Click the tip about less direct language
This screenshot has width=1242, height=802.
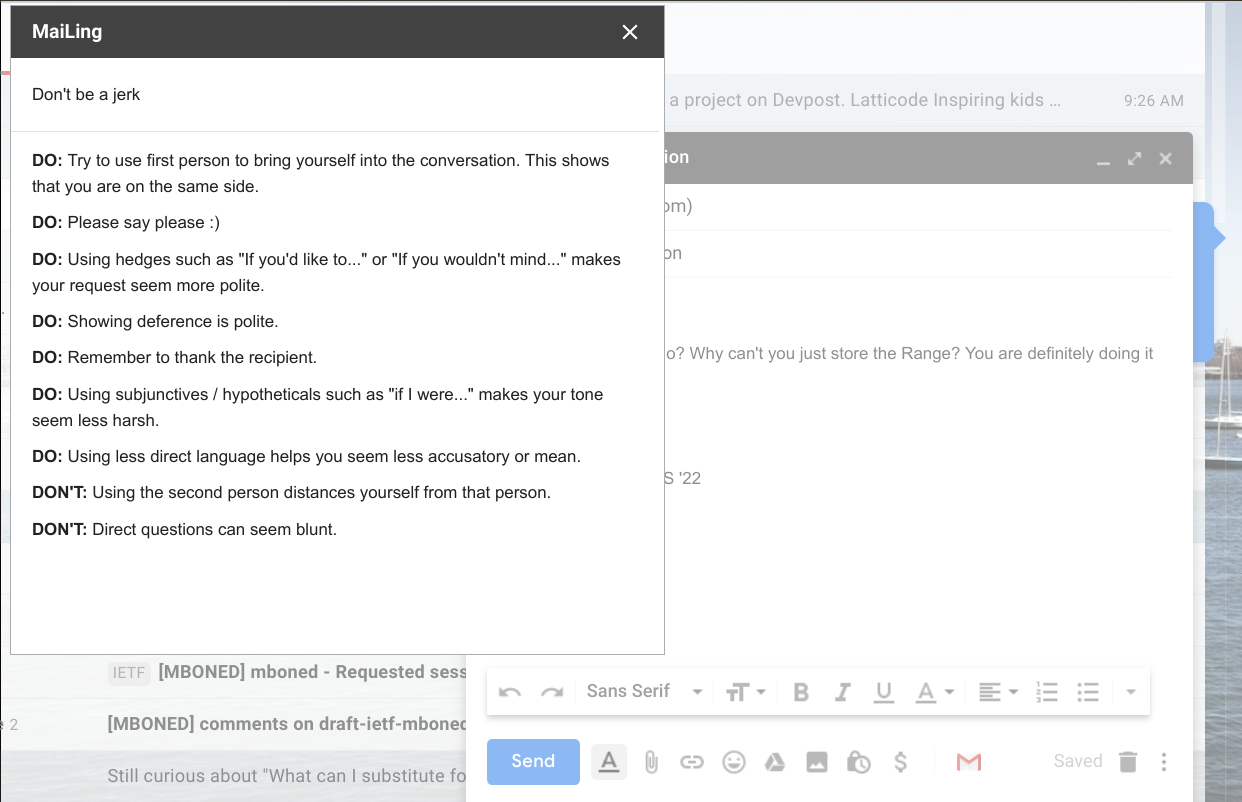306,457
